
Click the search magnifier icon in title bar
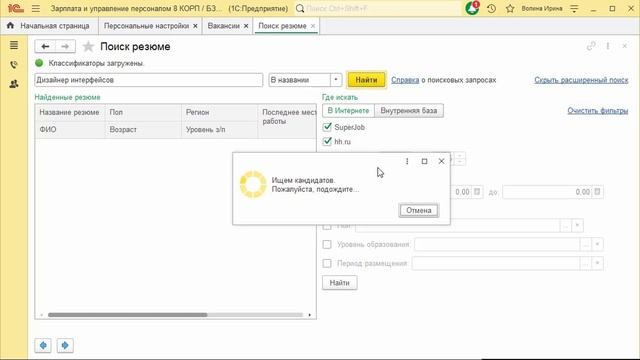[x=300, y=8]
